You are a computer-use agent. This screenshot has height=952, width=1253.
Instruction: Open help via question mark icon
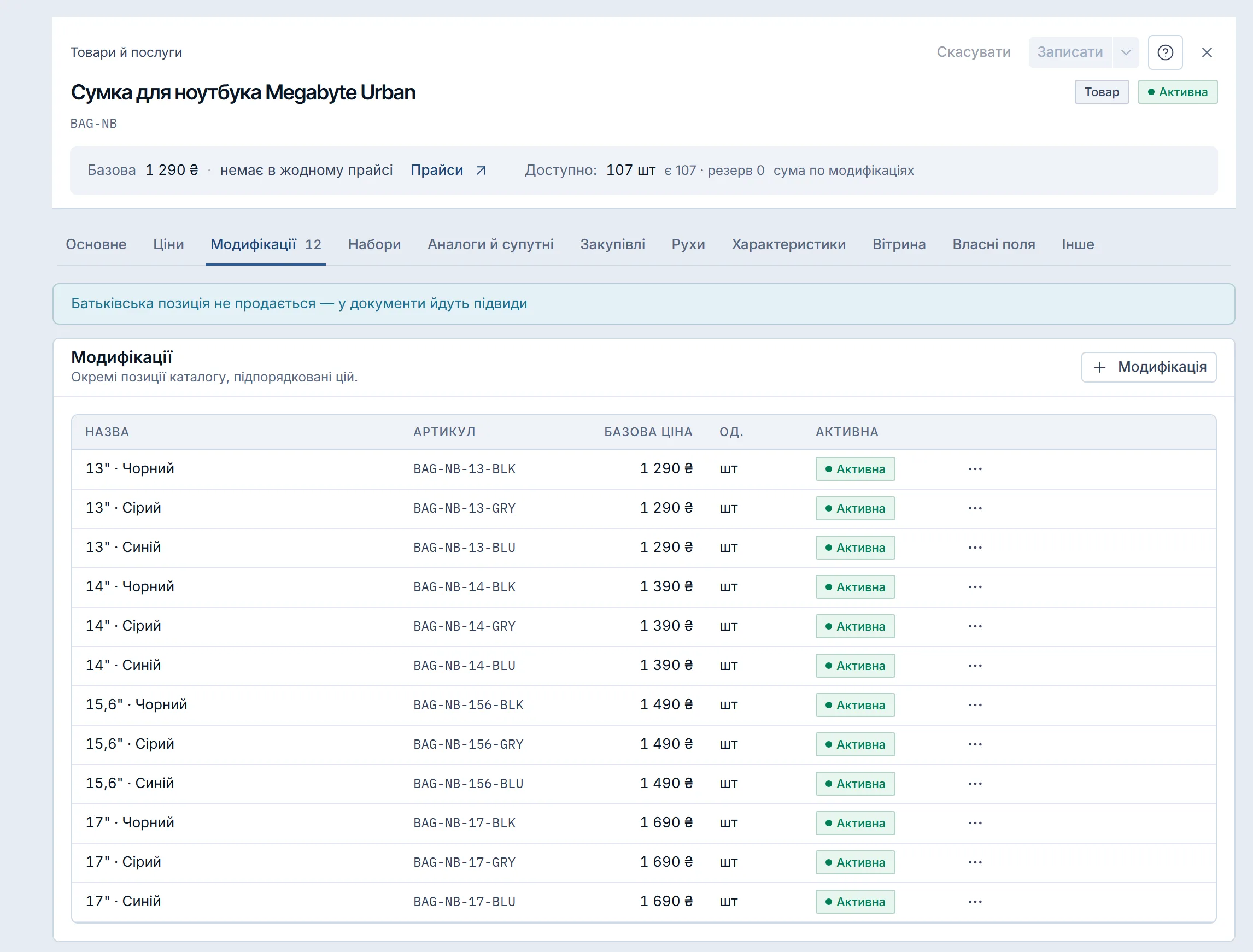[x=1164, y=52]
